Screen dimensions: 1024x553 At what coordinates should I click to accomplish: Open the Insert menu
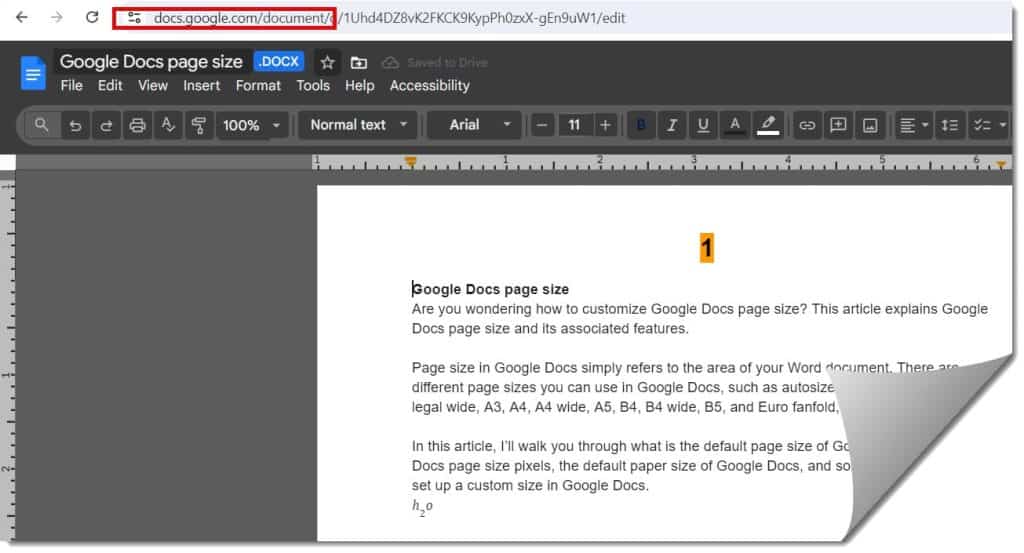tap(201, 86)
